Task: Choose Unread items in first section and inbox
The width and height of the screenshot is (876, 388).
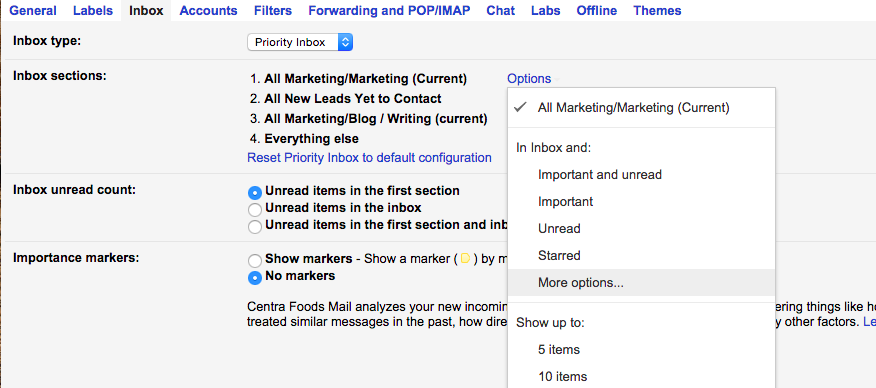Action: 255,227
